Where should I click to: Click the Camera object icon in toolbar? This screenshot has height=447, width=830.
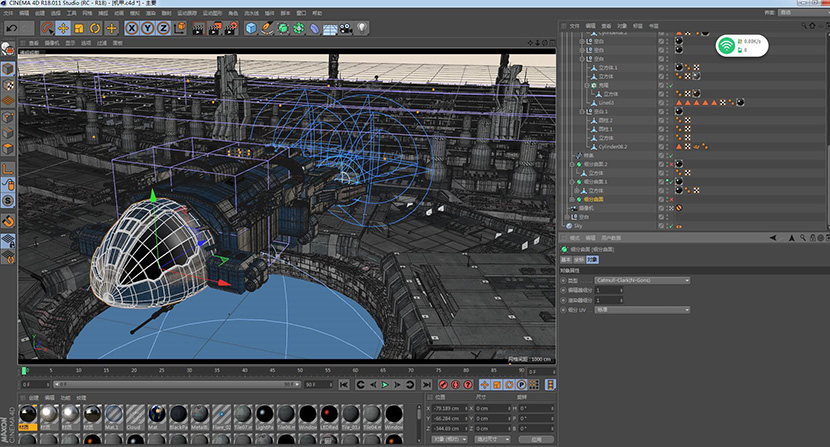344,28
